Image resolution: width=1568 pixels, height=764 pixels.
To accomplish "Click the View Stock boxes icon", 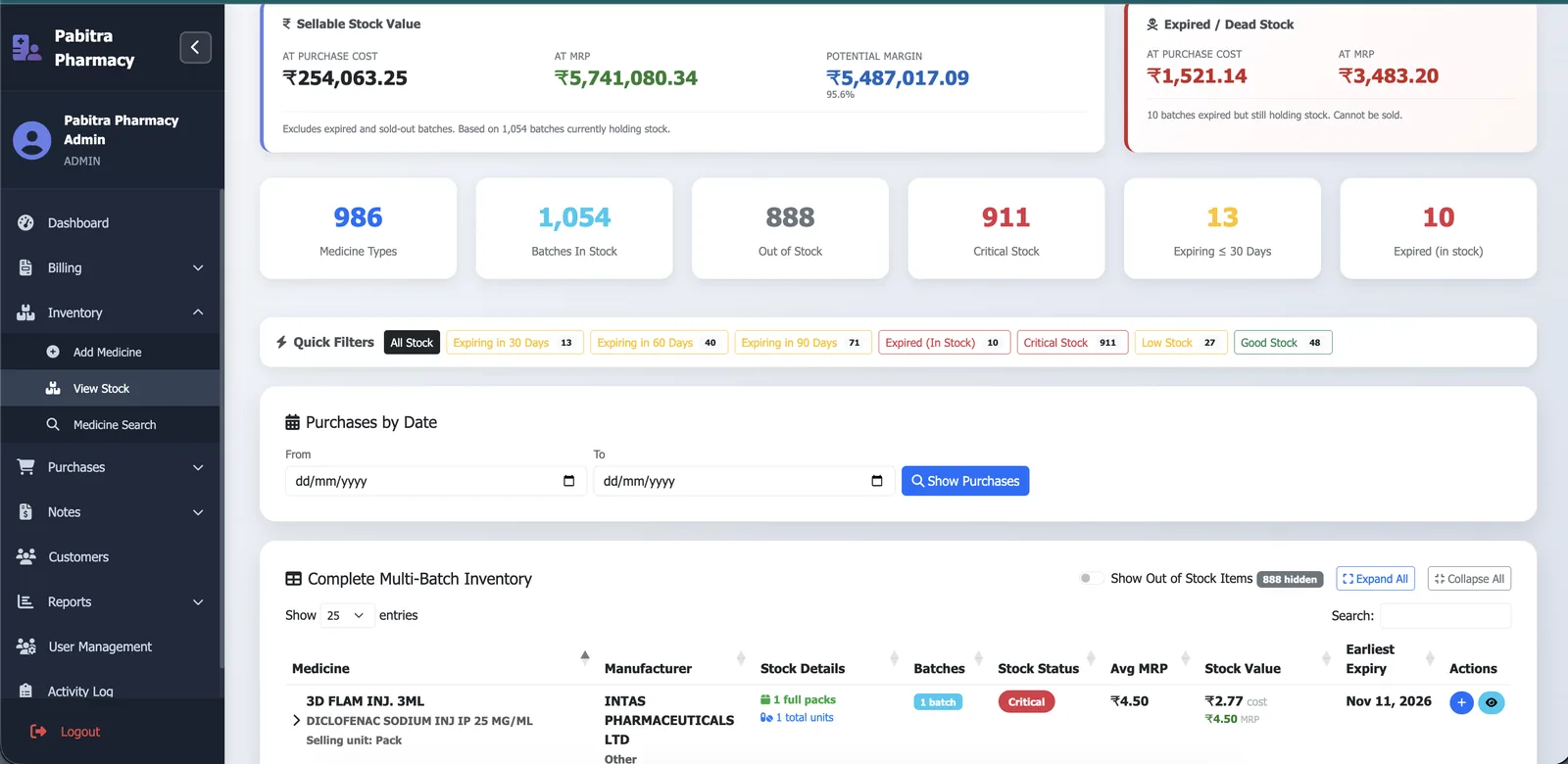I will click(x=53, y=388).
